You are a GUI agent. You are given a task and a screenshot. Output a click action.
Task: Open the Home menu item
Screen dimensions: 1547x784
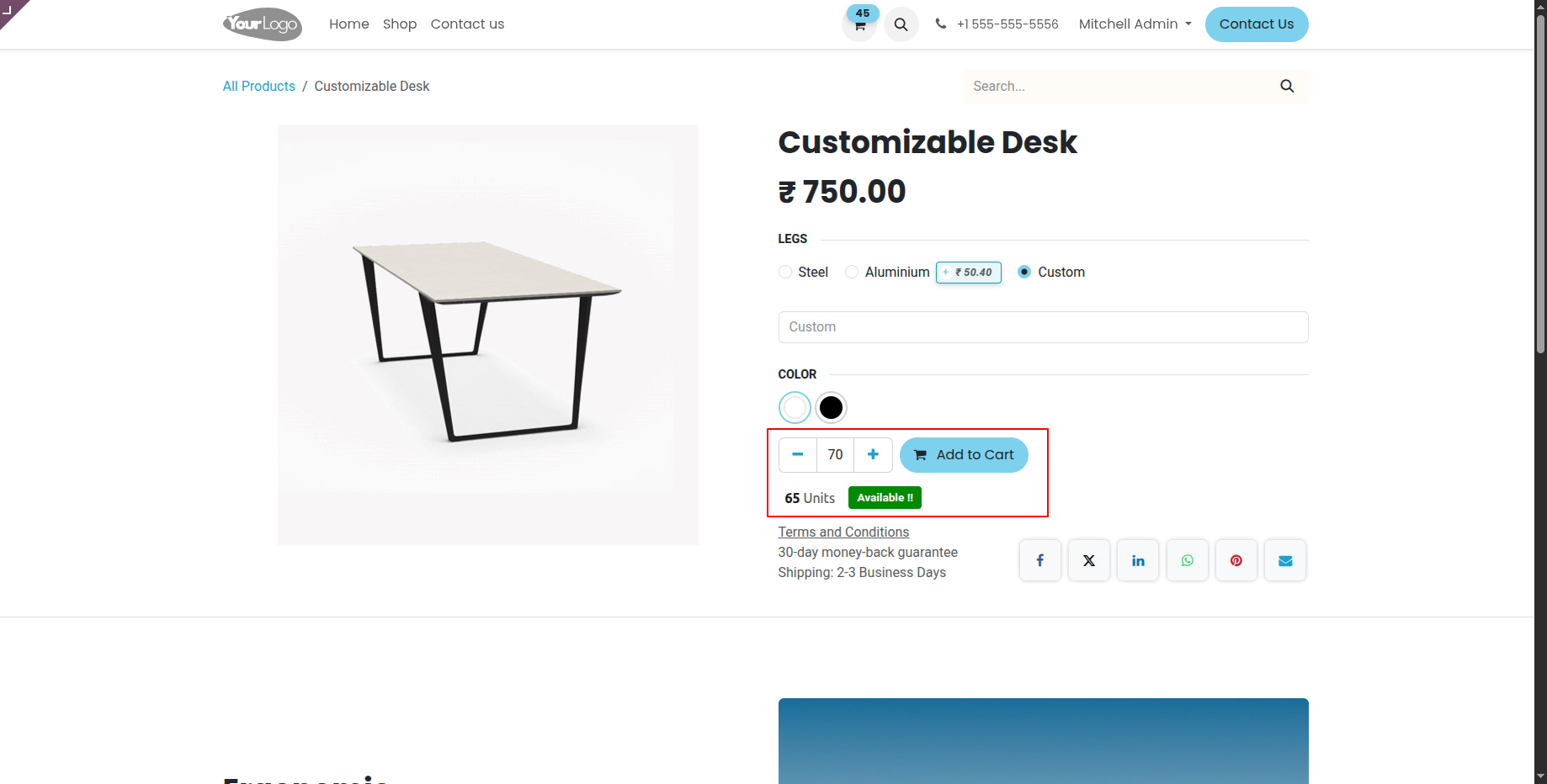click(349, 24)
